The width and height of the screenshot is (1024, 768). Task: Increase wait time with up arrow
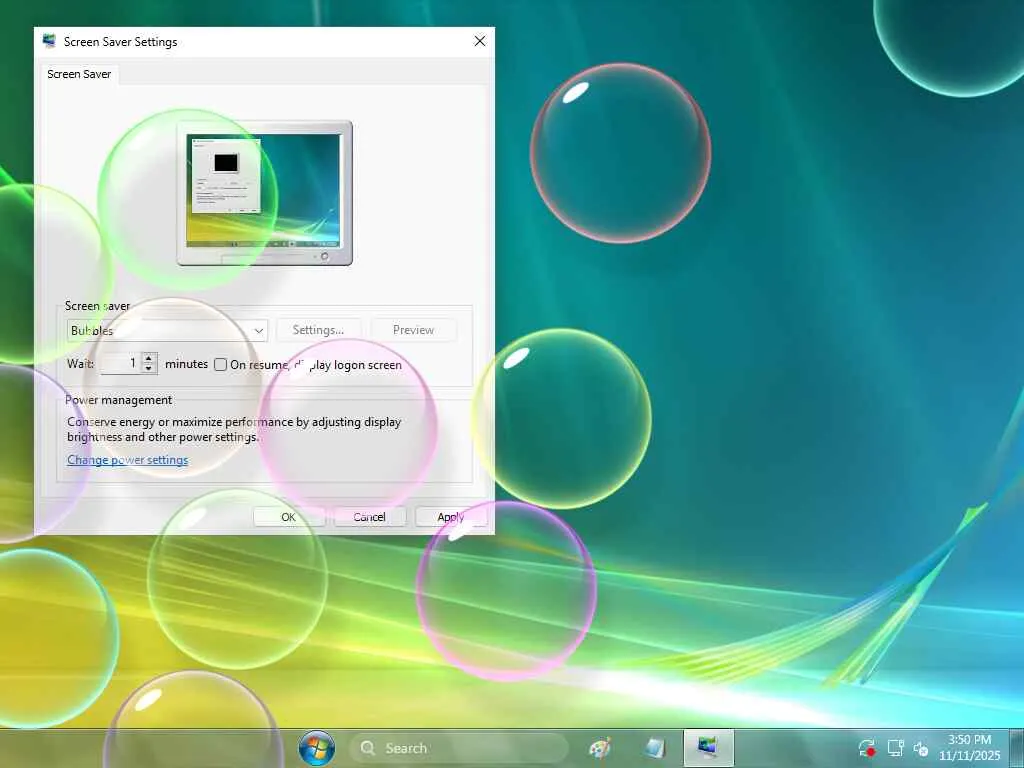[149, 358]
